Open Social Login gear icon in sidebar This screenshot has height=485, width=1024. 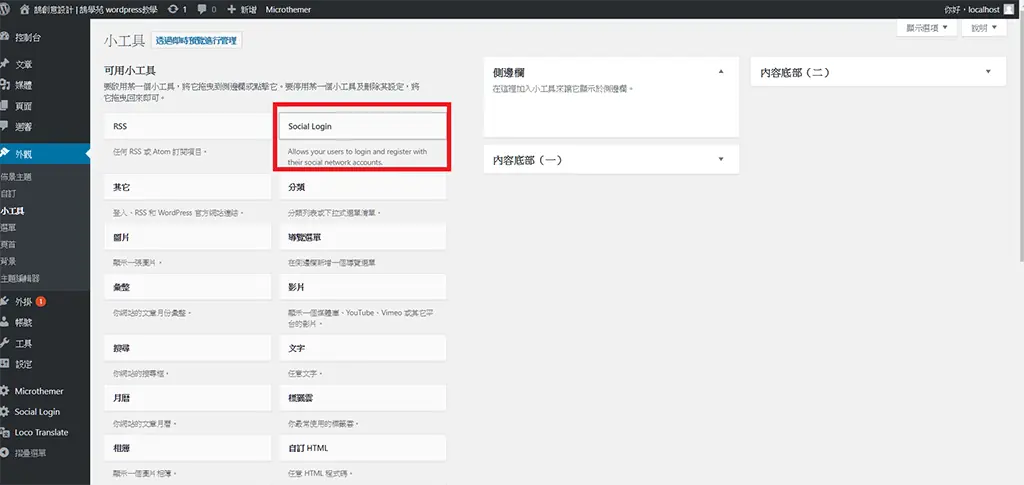point(5,412)
